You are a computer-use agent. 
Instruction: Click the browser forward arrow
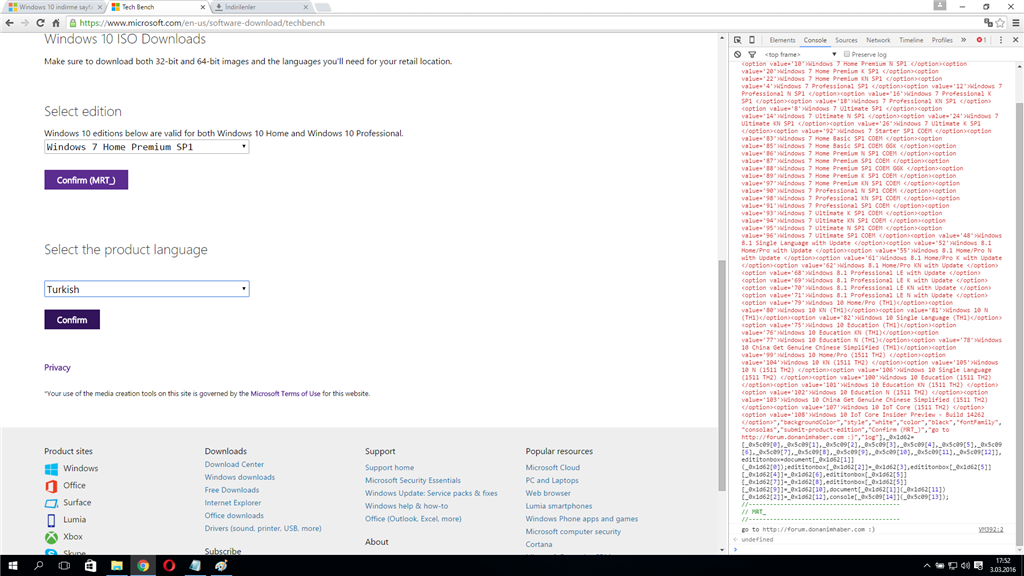[x=25, y=23]
